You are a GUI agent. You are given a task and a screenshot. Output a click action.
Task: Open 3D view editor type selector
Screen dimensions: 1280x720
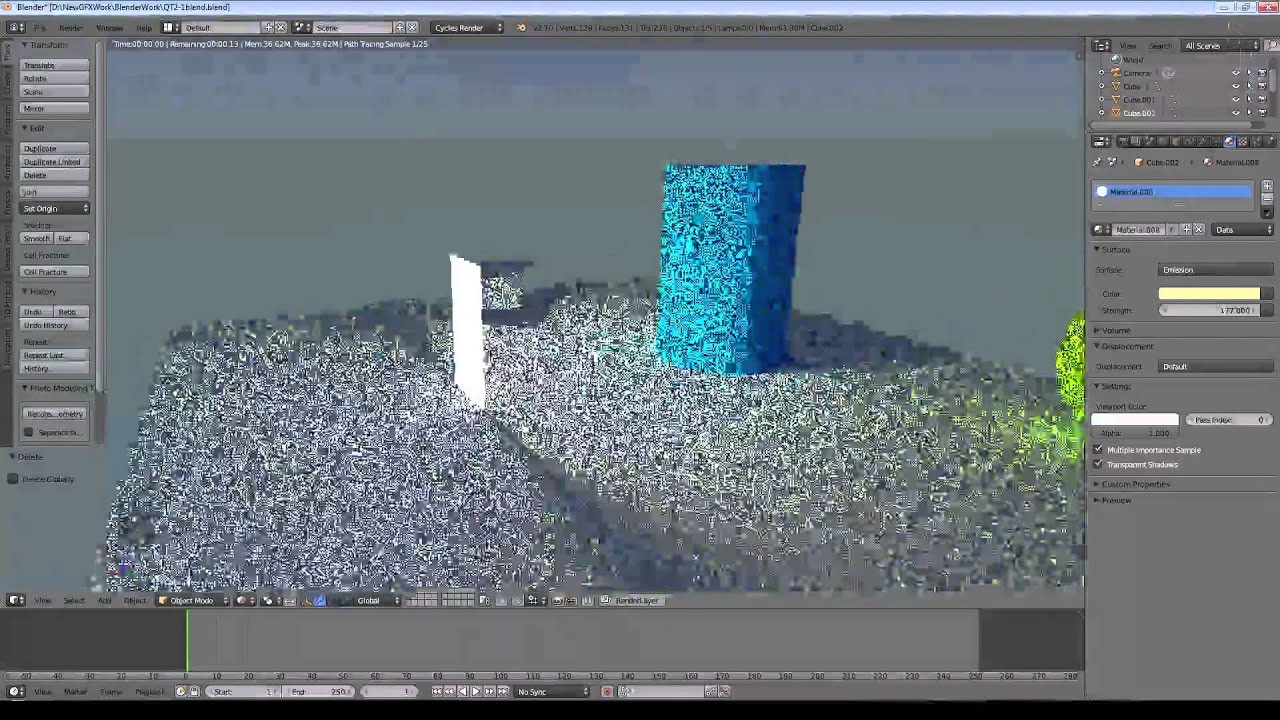point(16,600)
